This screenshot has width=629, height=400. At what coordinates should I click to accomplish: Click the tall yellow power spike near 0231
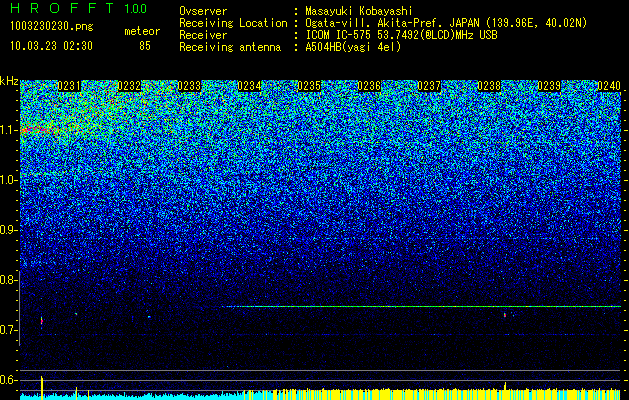pyautogui.click(x=42, y=388)
